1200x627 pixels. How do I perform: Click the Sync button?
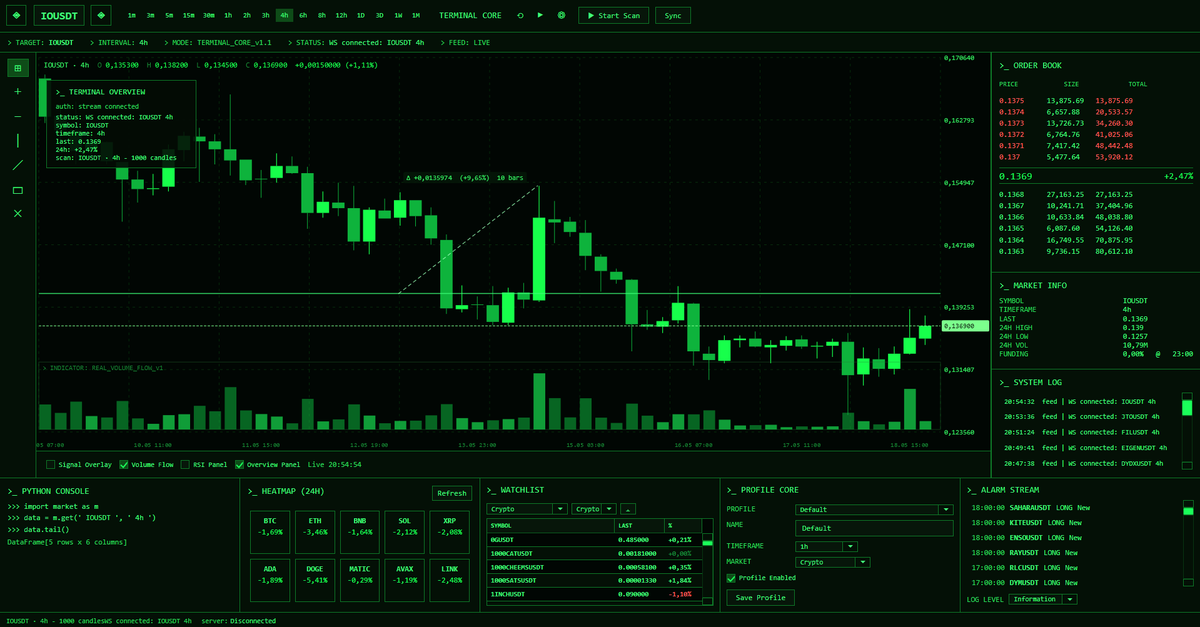(x=673, y=16)
